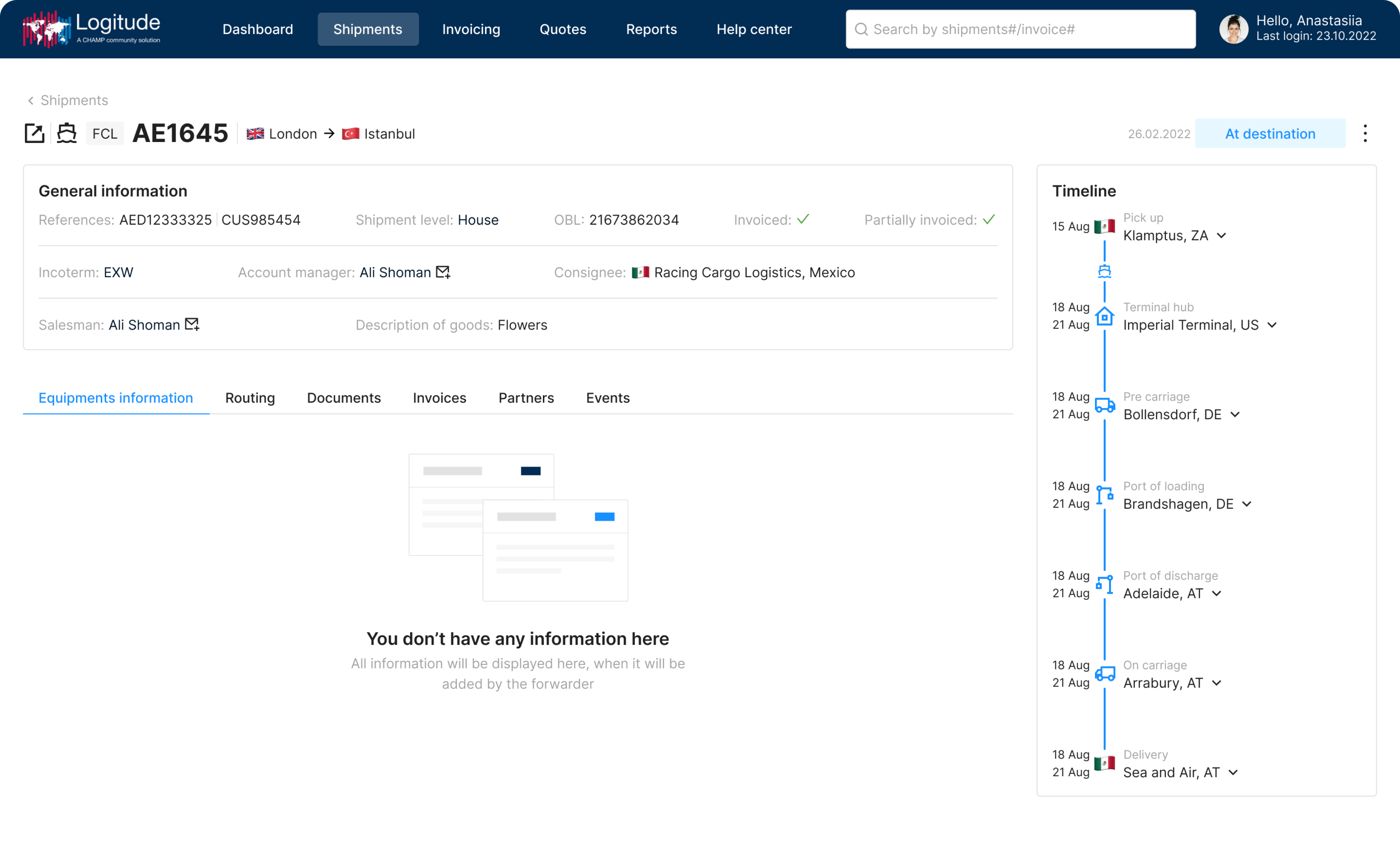
Task: Click the envelope icon next to salesman Ali Shoman
Action: (x=192, y=324)
